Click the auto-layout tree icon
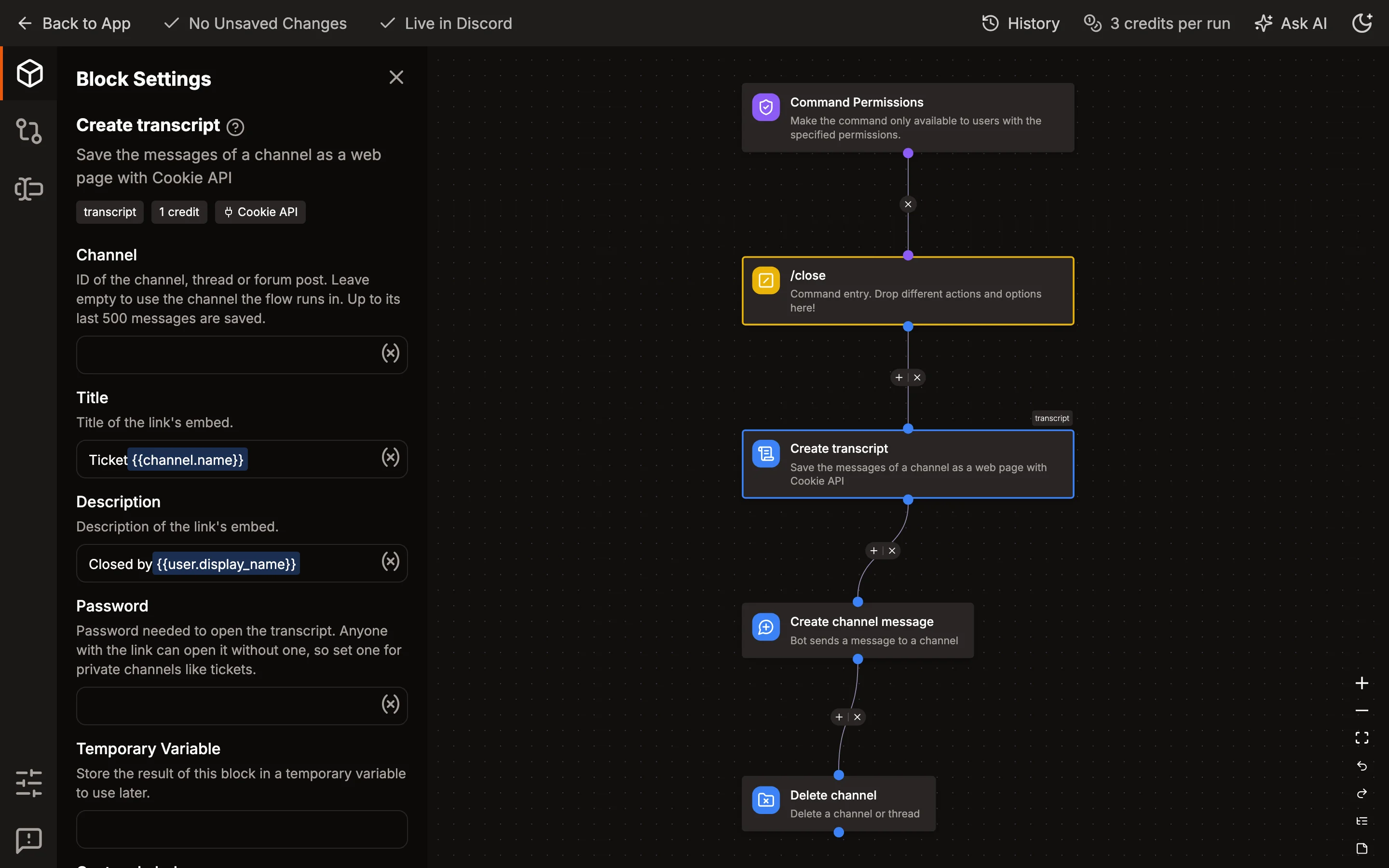 (1362, 821)
